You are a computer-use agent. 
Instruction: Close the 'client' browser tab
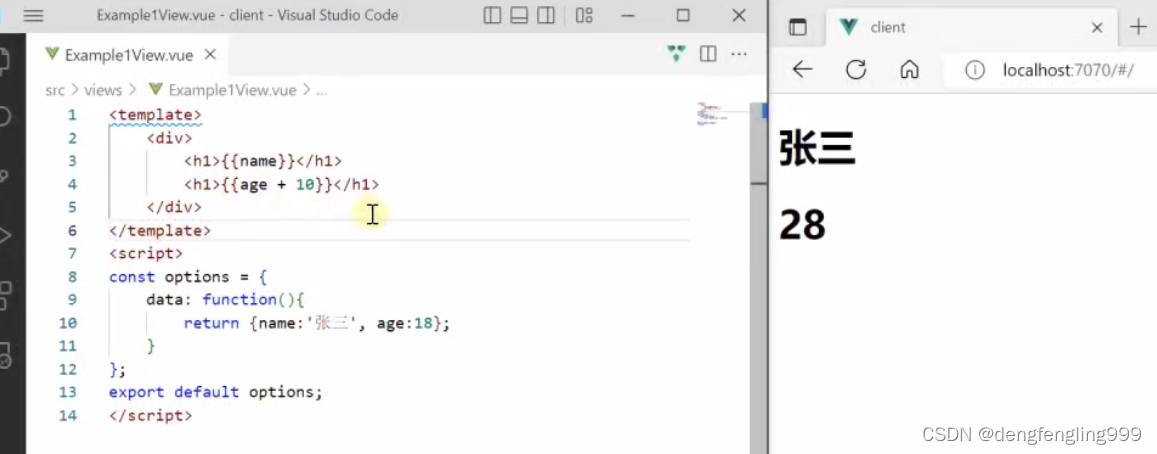pyautogui.click(x=1096, y=28)
